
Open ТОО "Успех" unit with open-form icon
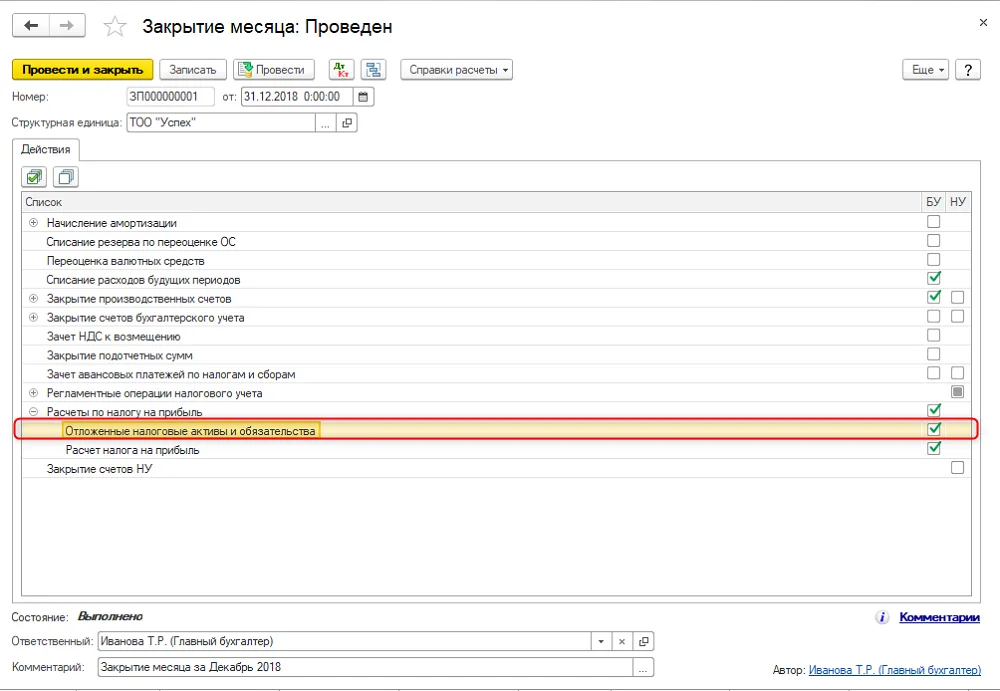pos(347,123)
